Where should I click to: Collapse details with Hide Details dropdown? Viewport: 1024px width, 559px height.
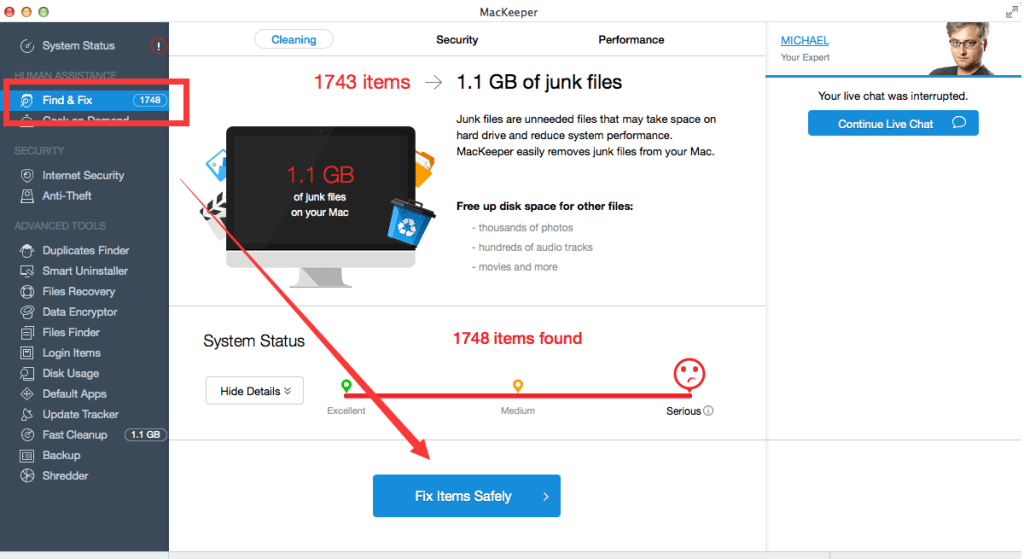(255, 391)
